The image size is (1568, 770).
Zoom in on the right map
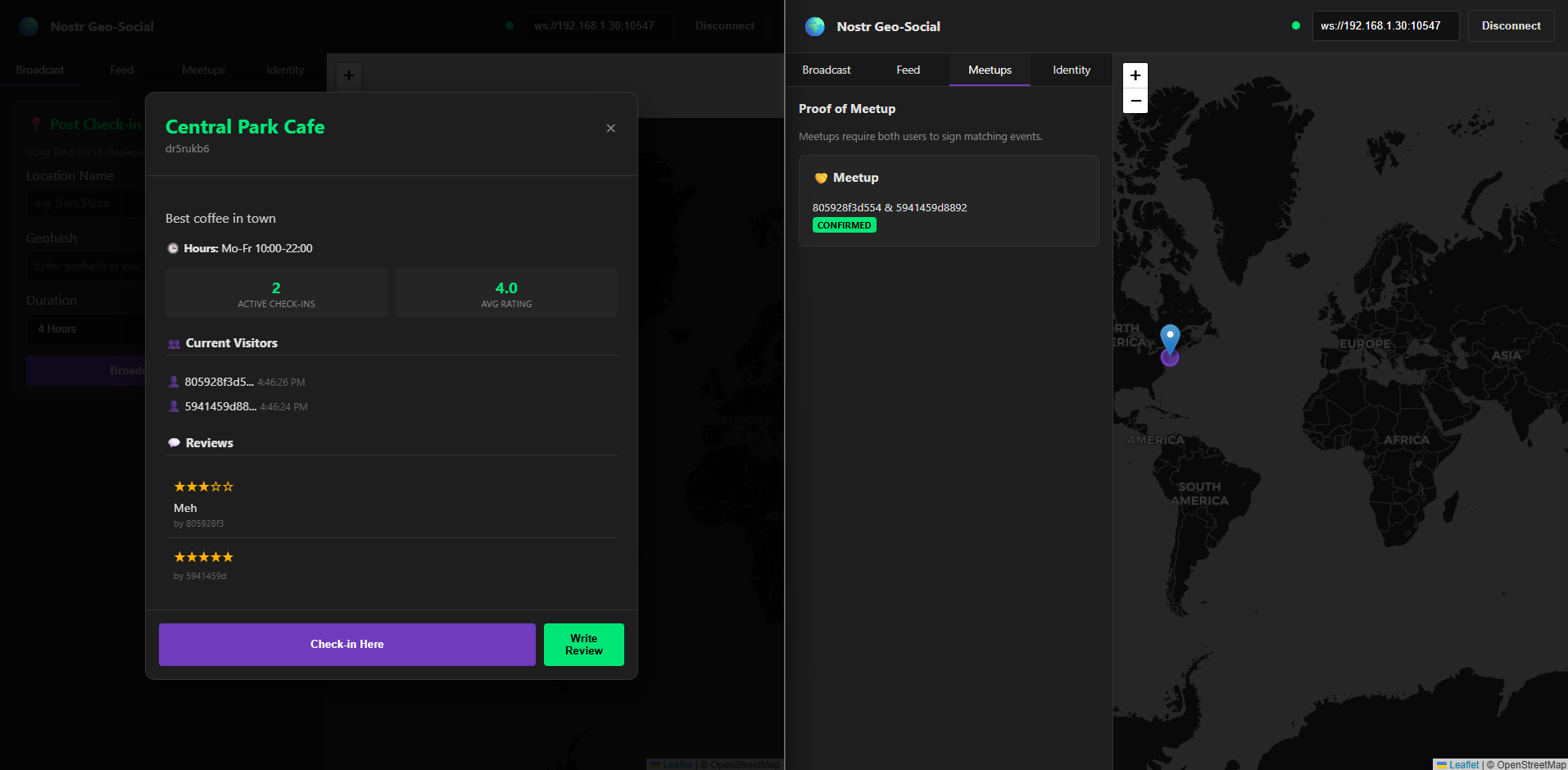point(1135,75)
